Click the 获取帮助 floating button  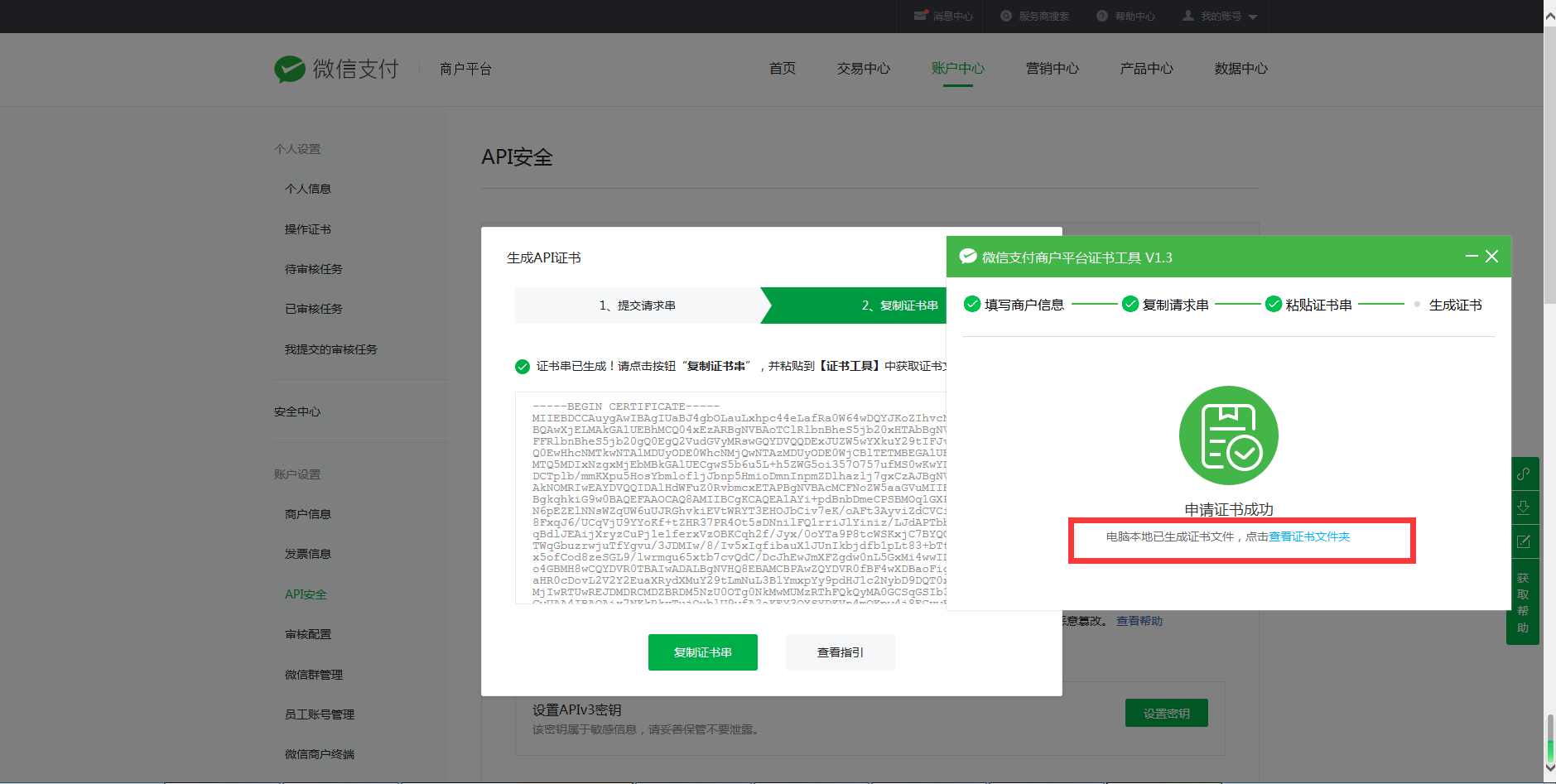pos(1523,602)
